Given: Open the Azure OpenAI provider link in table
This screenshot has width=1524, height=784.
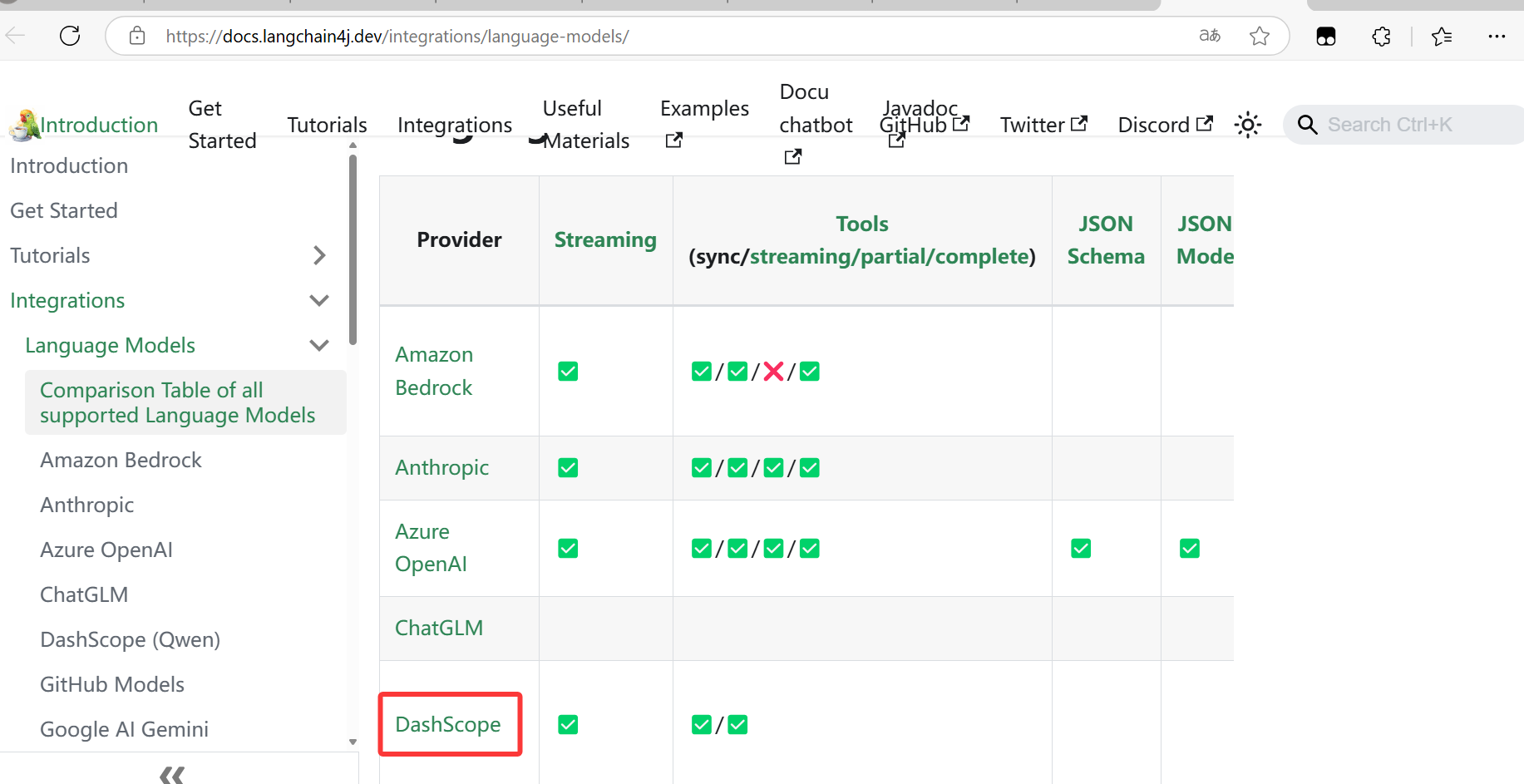Looking at the screenshot, I should click(431, 548).
